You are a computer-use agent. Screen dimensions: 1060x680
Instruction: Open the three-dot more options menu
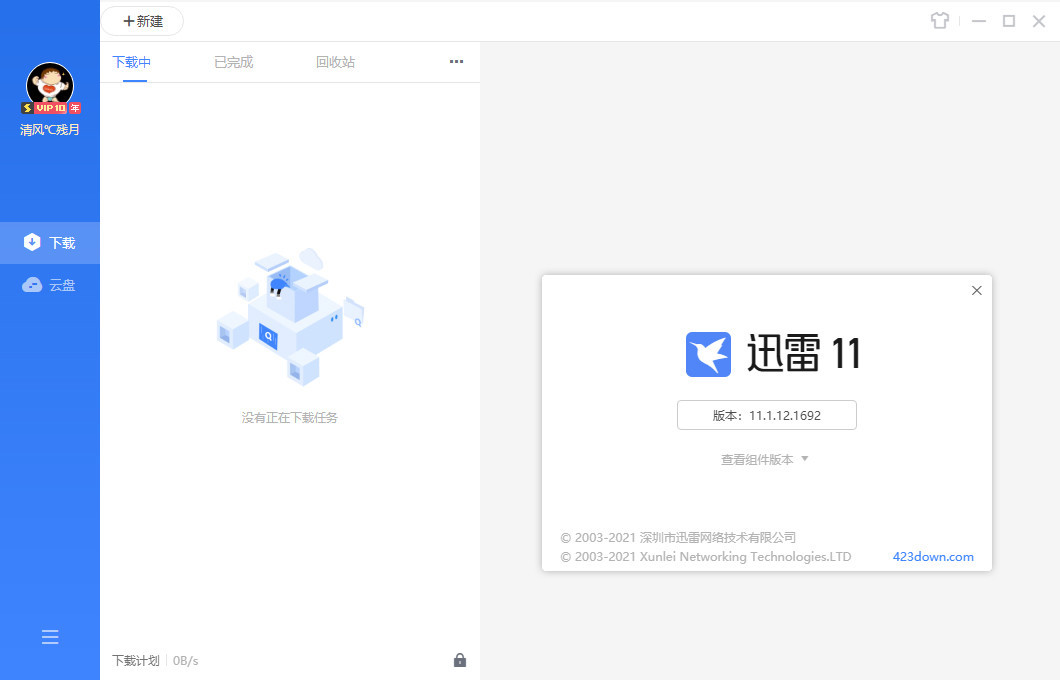(456, 62)
